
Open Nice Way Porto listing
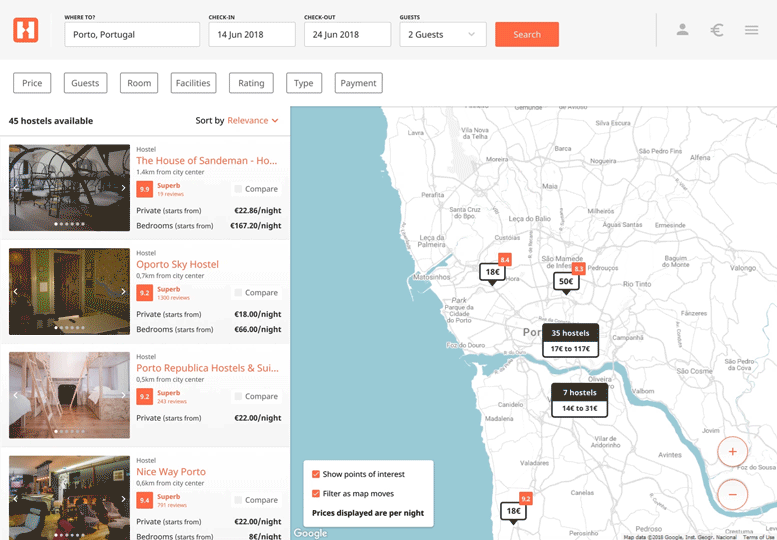[x=171, y=472]
